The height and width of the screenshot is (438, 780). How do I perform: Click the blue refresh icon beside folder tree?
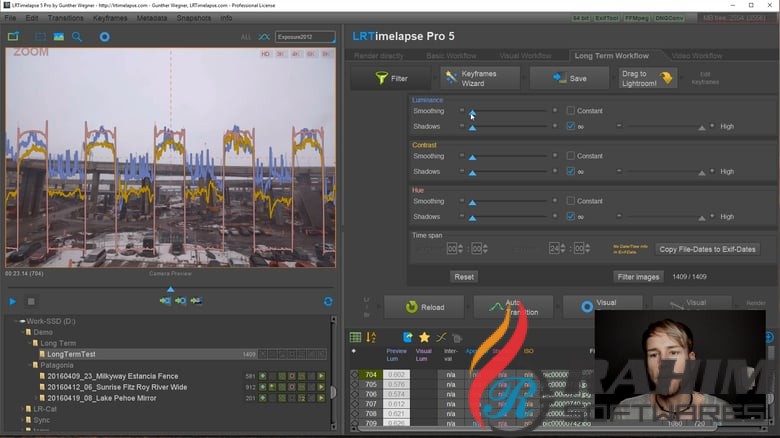point(328,301)
